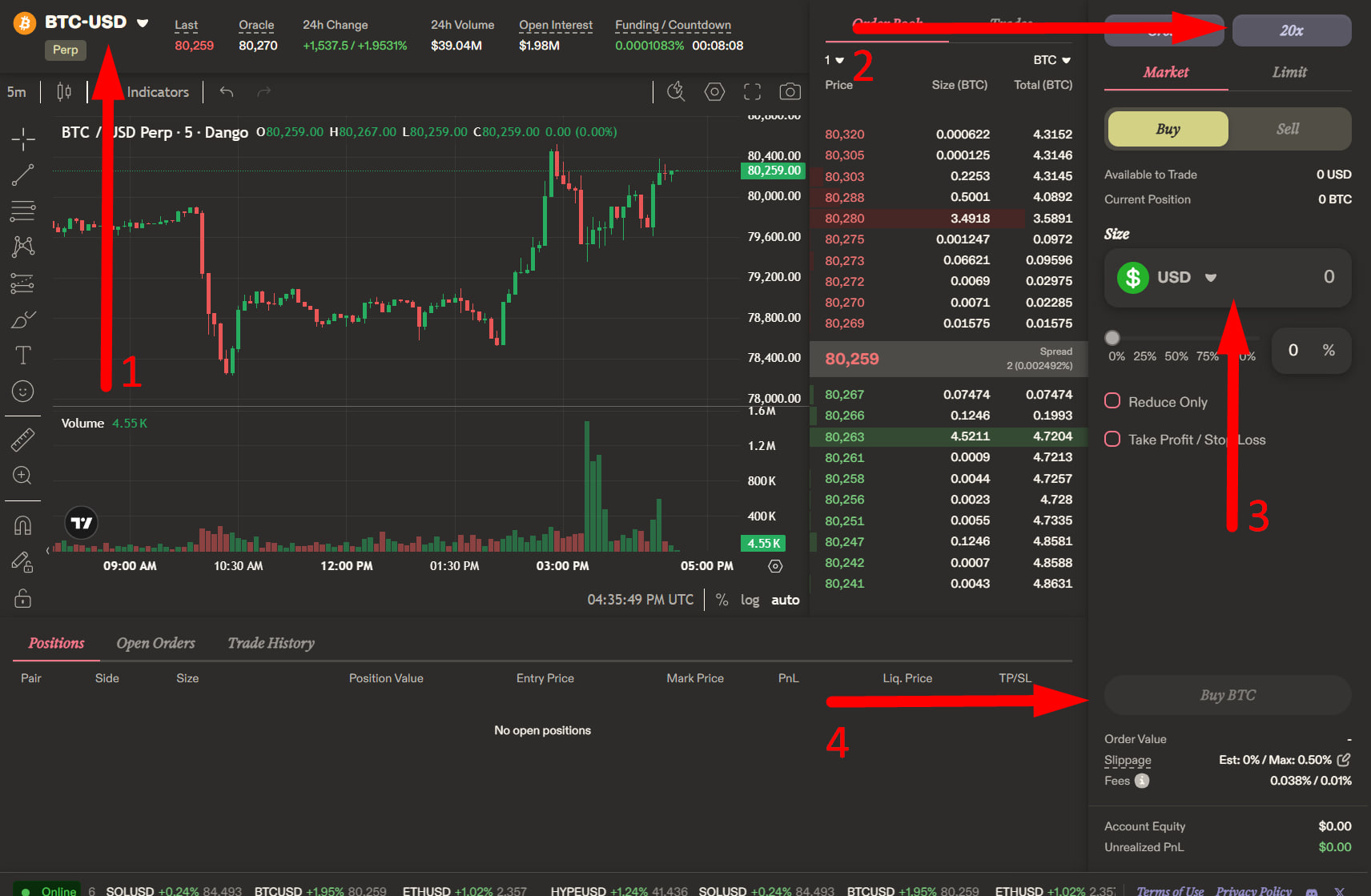The height and width of the screenshot is (896, 1371).
Task: Open the time zone selector showing UTC
Action: coord(640,600)
